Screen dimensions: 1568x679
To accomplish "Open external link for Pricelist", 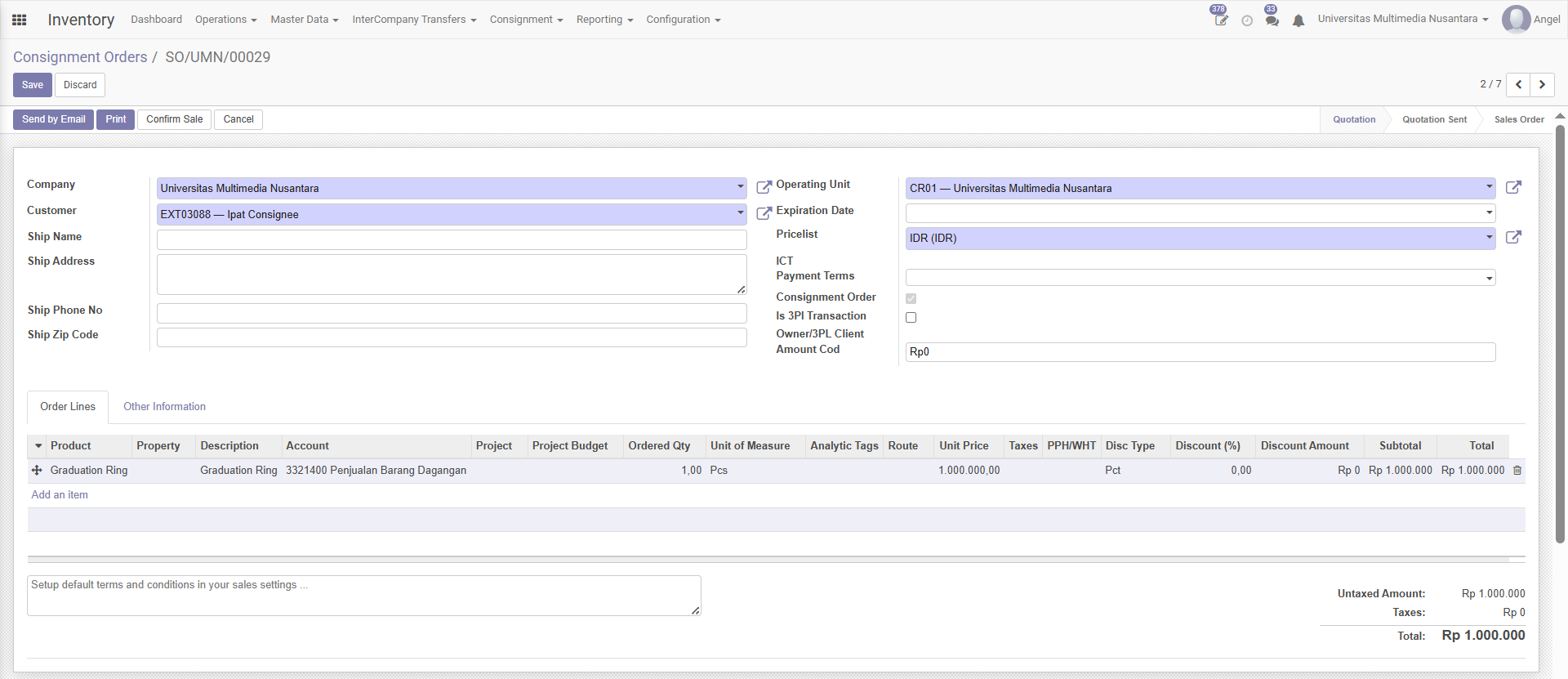I will tap(1512, 238).
